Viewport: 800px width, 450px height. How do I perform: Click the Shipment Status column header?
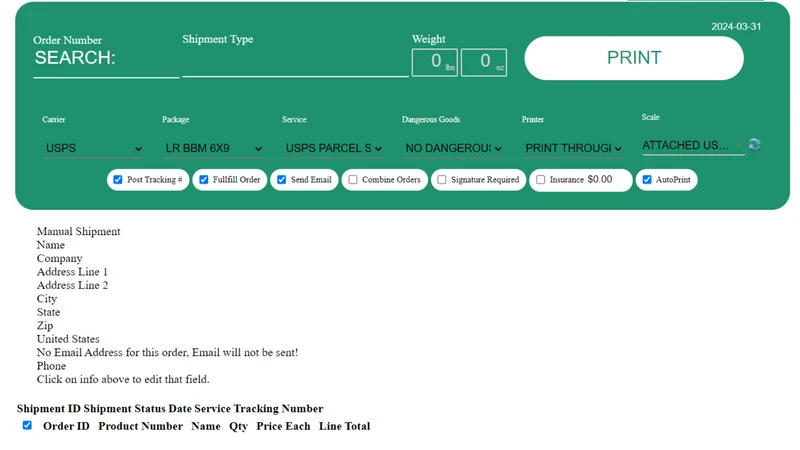click(124, 409)
